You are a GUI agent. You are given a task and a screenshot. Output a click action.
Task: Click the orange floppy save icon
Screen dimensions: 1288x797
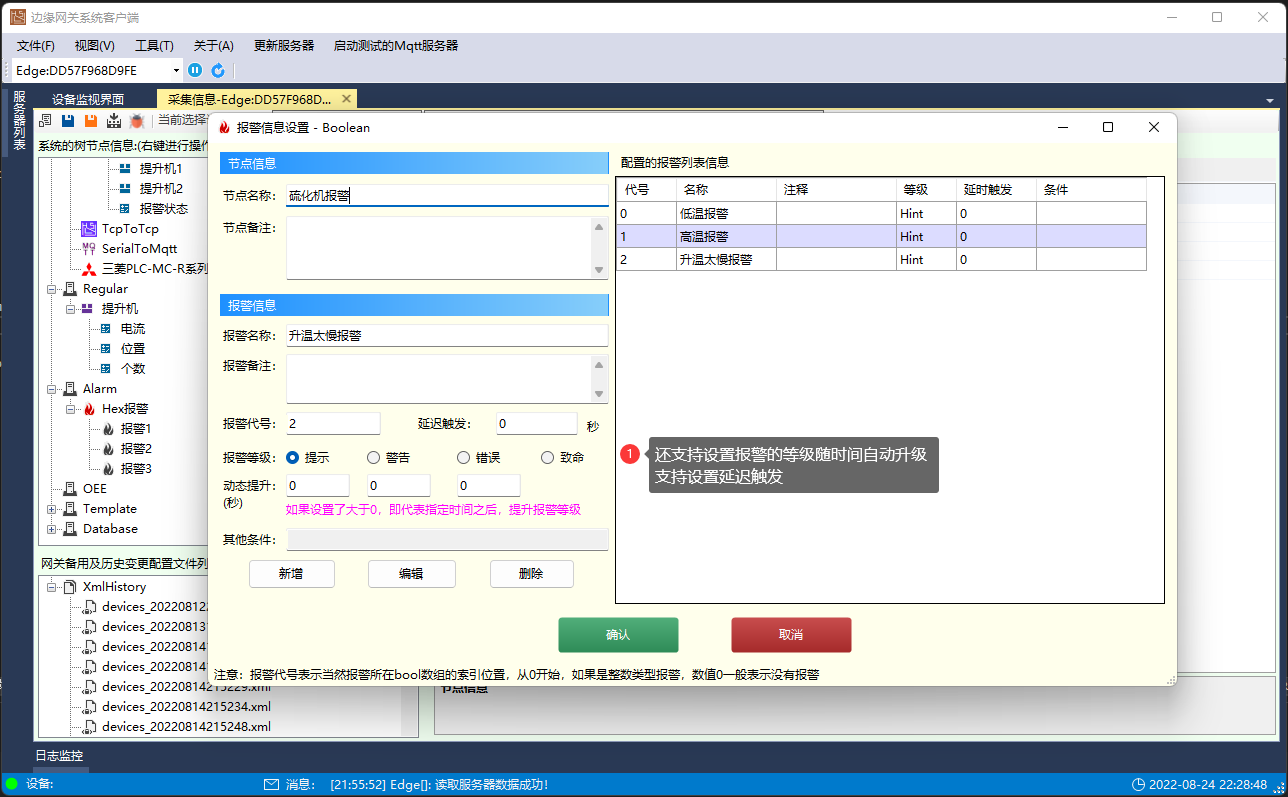[91, 120]
